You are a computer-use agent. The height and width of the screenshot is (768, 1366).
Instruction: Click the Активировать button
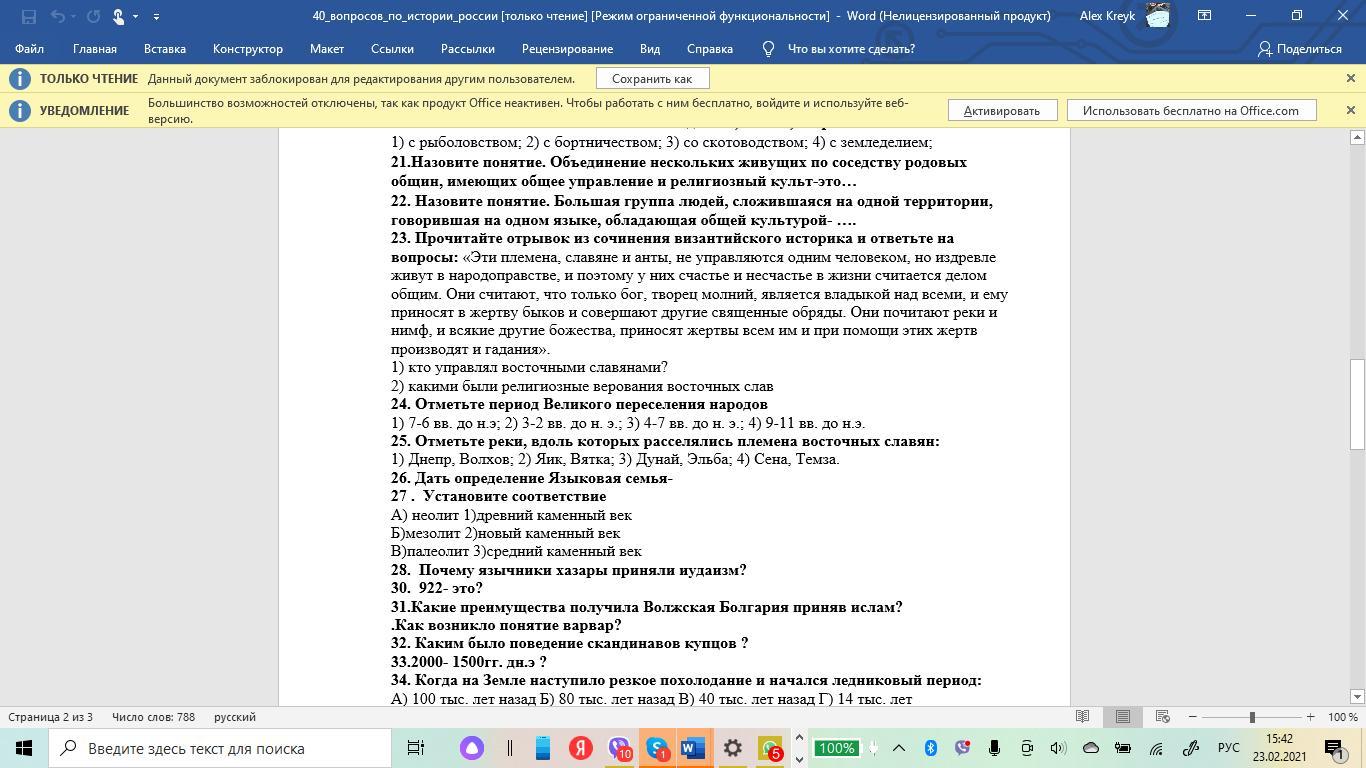pyautogui.click(x=1002, y=110)
